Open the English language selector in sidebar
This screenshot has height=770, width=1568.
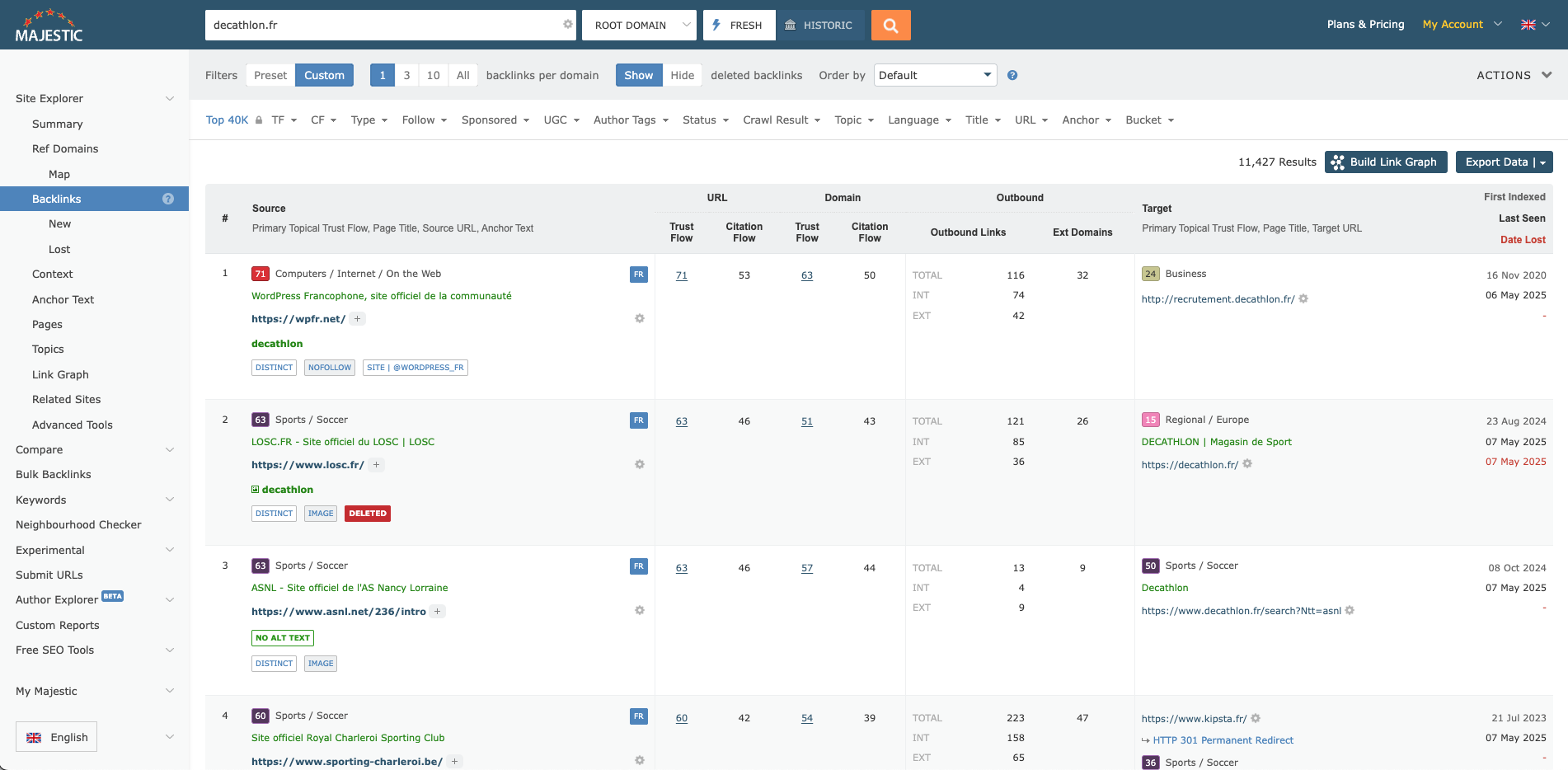pyautogui.click(x=56, y=737)
